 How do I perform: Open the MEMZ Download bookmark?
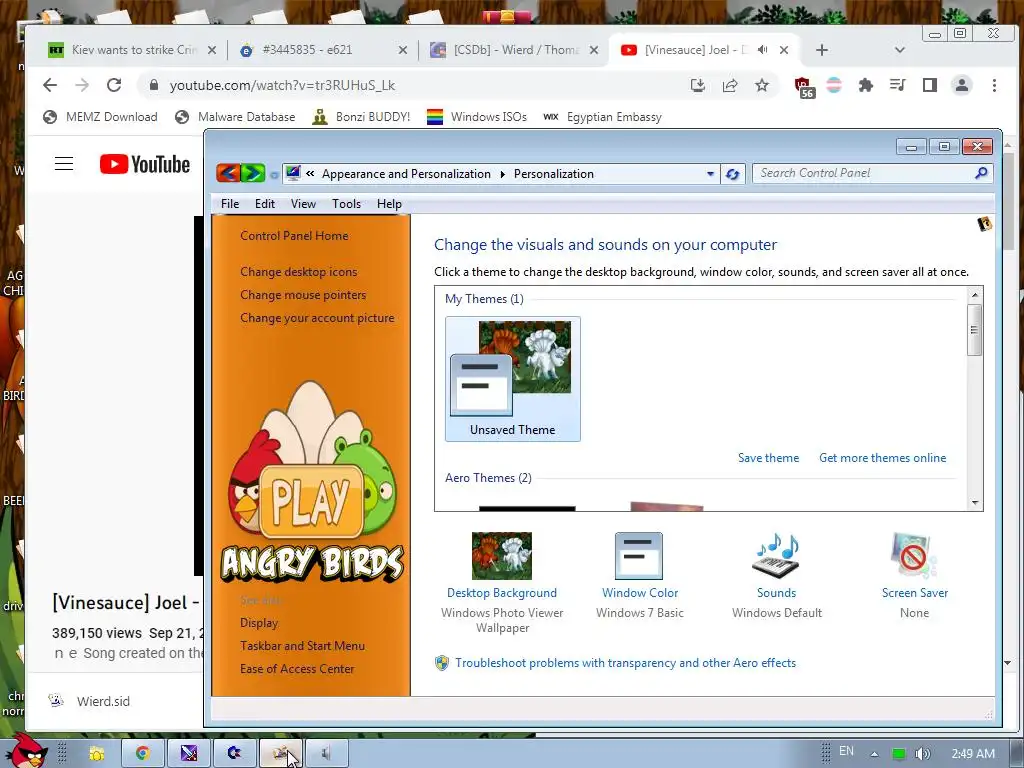pyautogui.click(x=101, y=117)
